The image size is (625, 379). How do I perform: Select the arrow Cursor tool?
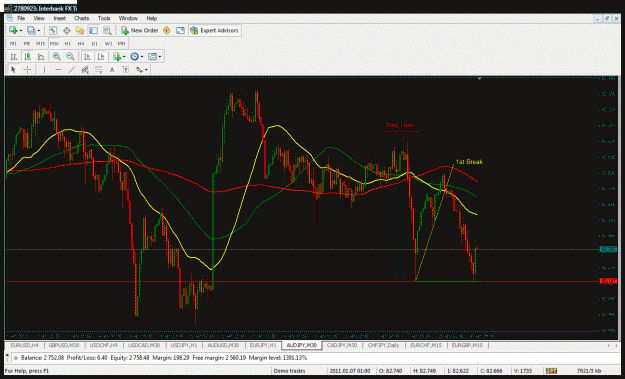coord(13,70)
